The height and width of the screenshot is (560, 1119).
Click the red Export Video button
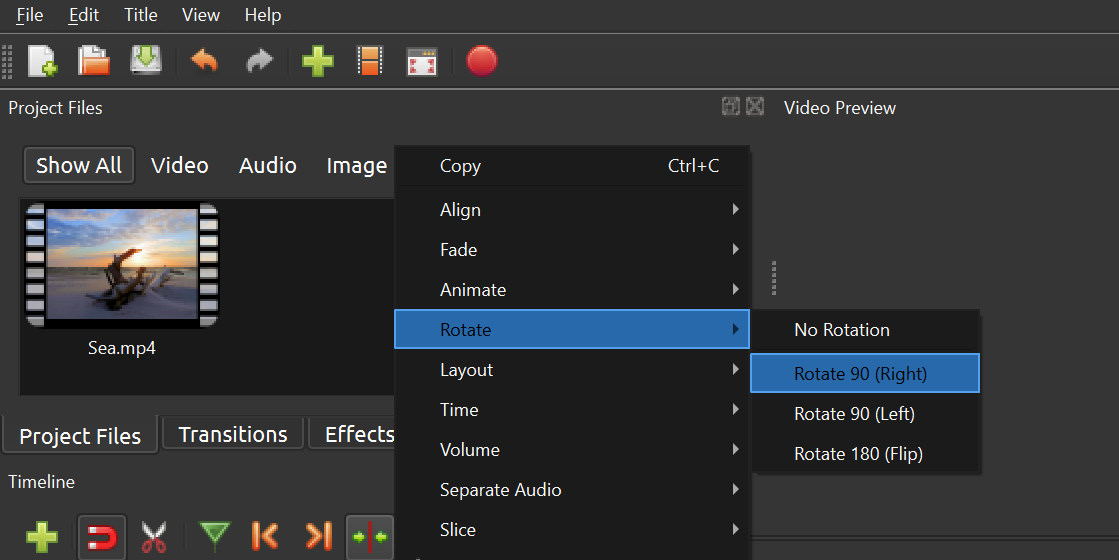(x=481, y=62)
